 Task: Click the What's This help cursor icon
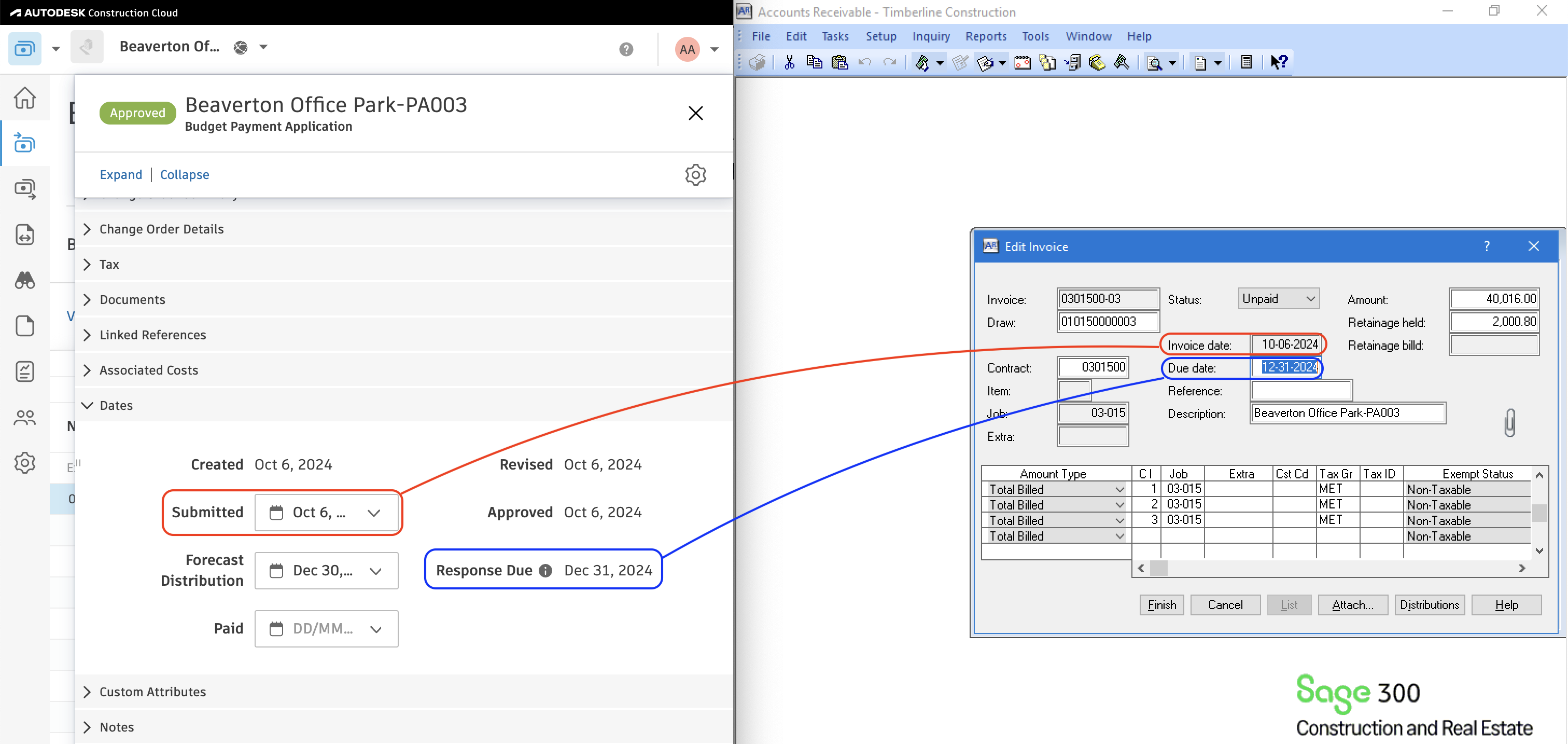1279,62
